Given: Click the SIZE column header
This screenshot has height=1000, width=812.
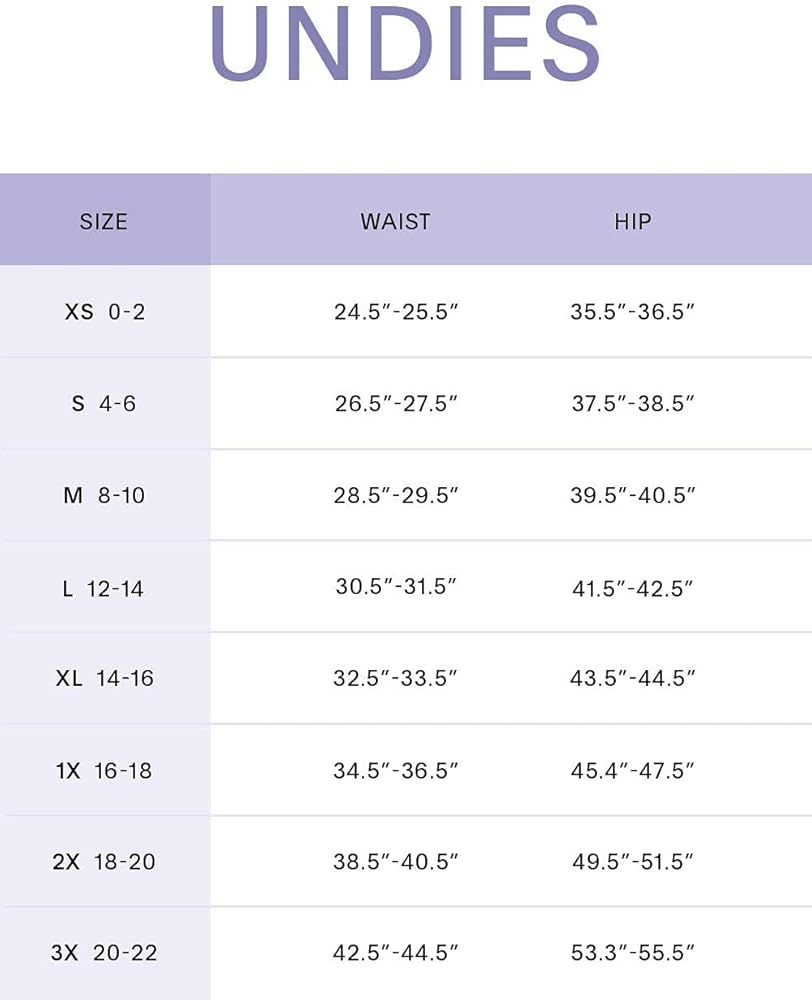Looking at the screenshot, I should coord(104,221).
